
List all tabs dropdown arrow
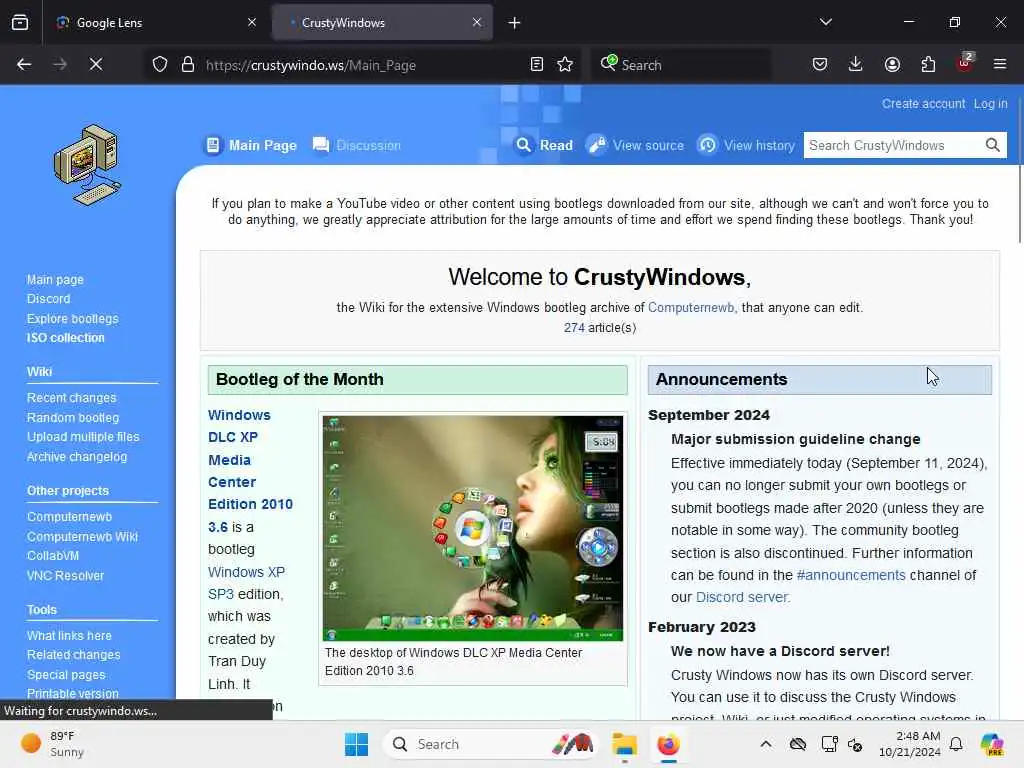coord(826,22)
